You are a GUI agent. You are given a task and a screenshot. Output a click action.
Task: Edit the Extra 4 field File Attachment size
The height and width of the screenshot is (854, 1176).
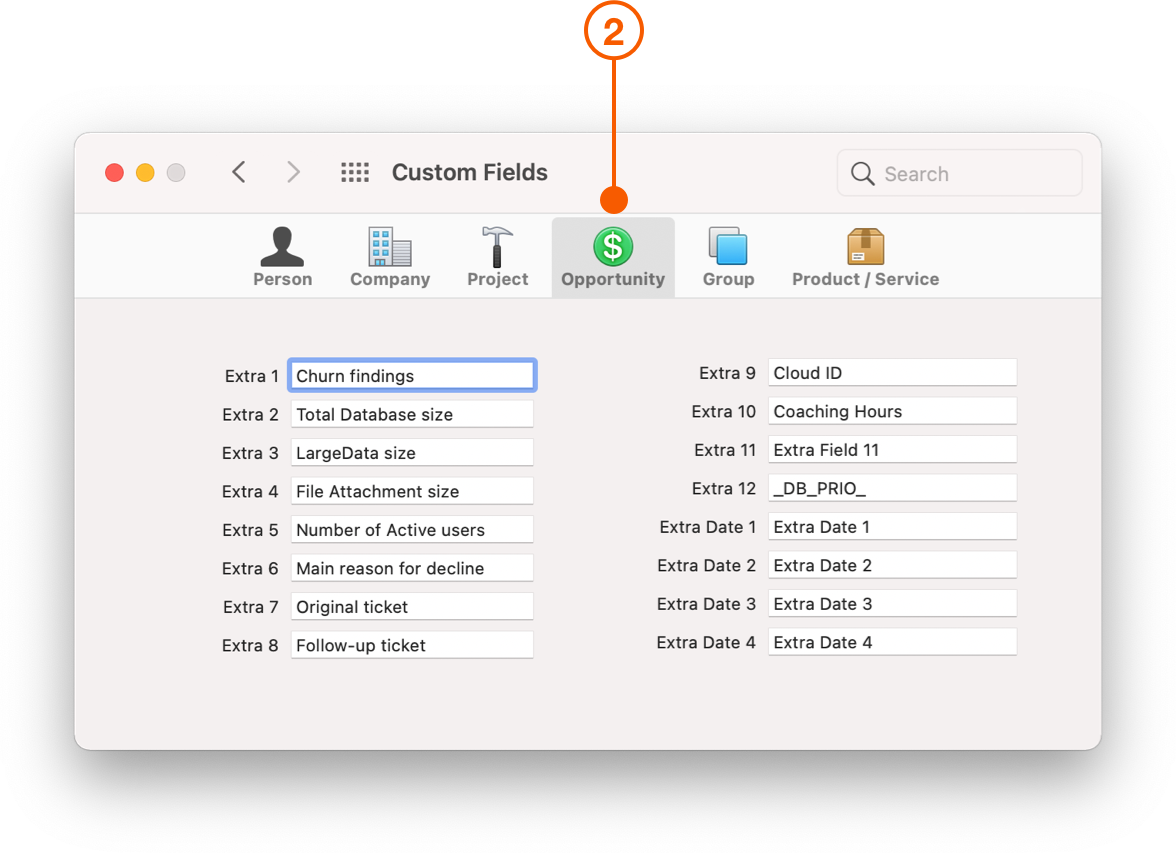click(412, 491)
